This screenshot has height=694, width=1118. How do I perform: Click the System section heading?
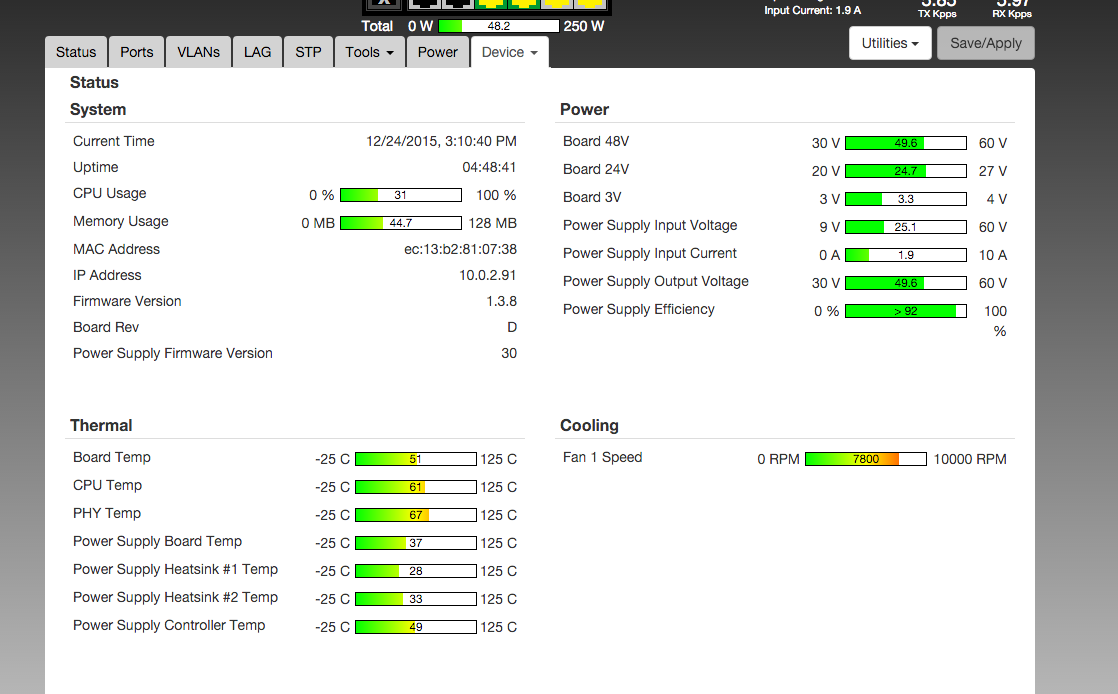98,110
